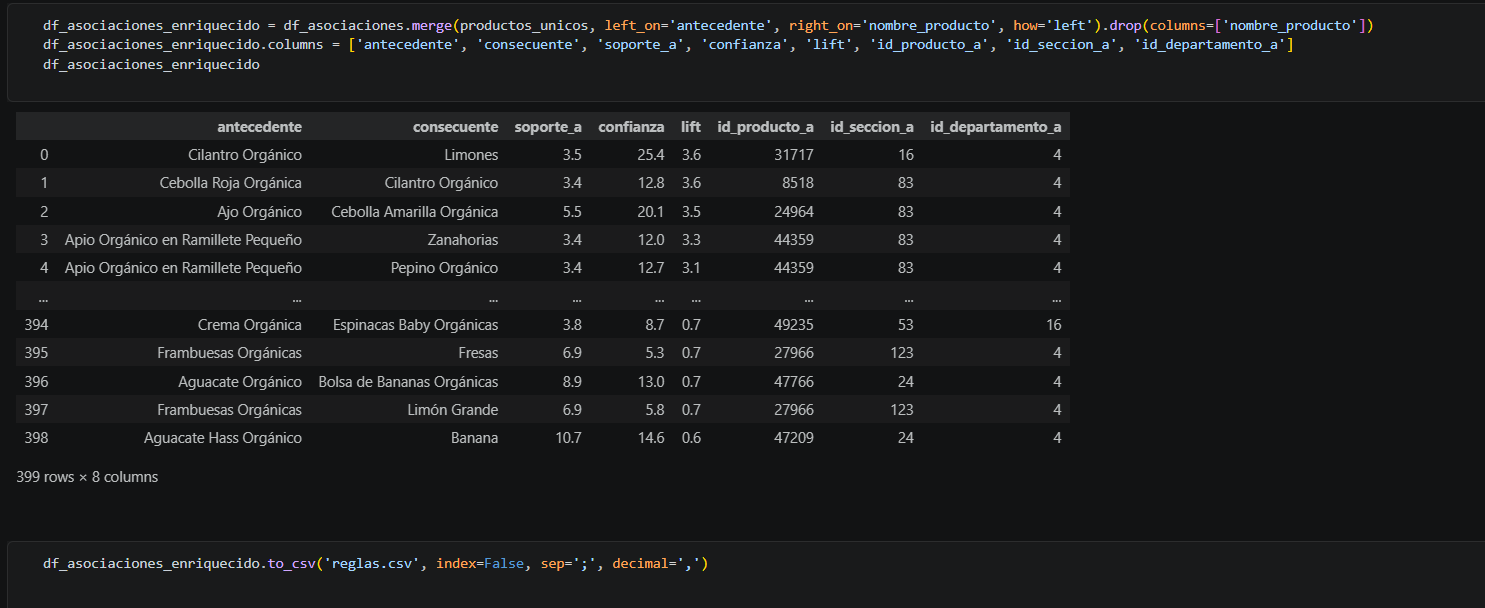Select the Aguacate Hass Orgánico cell
1485x608 pixels.
coord(222,437)
